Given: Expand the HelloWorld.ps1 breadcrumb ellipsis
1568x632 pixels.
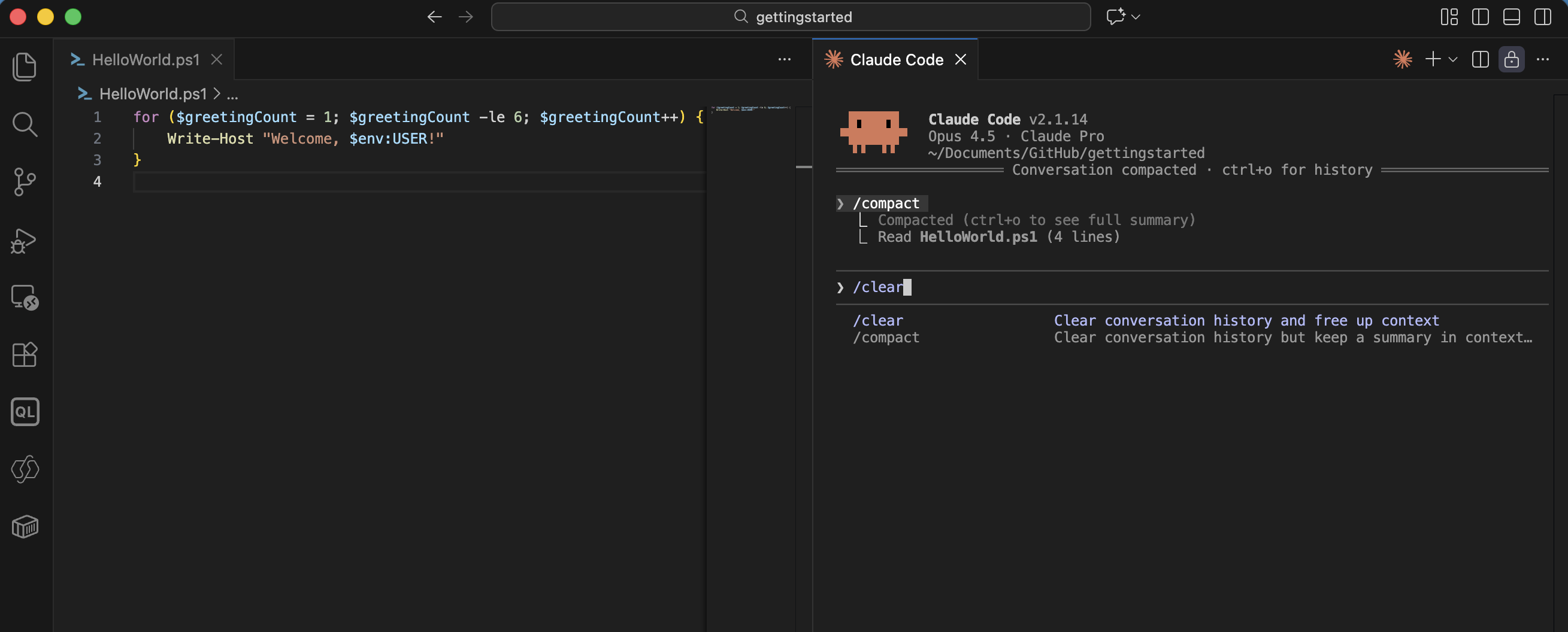Looking at the screenshot, I should (232, 95).
